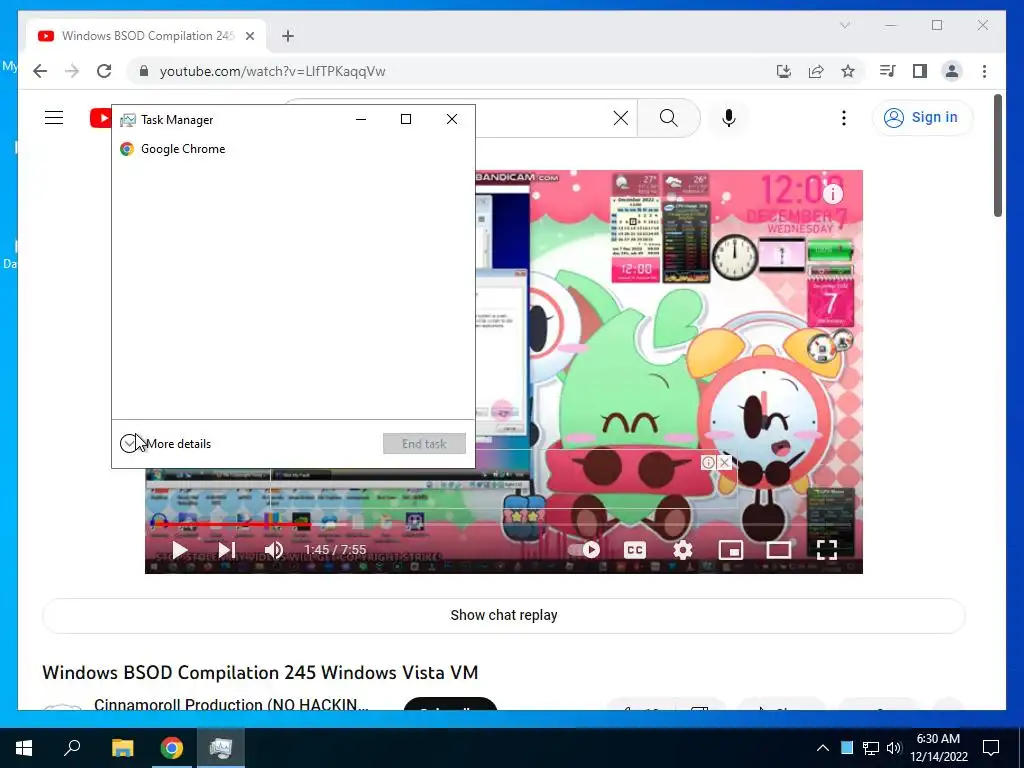This screenshot has width=1024, height=768.
Task: Open Windows Start menu
Action: tap(24, 748)
